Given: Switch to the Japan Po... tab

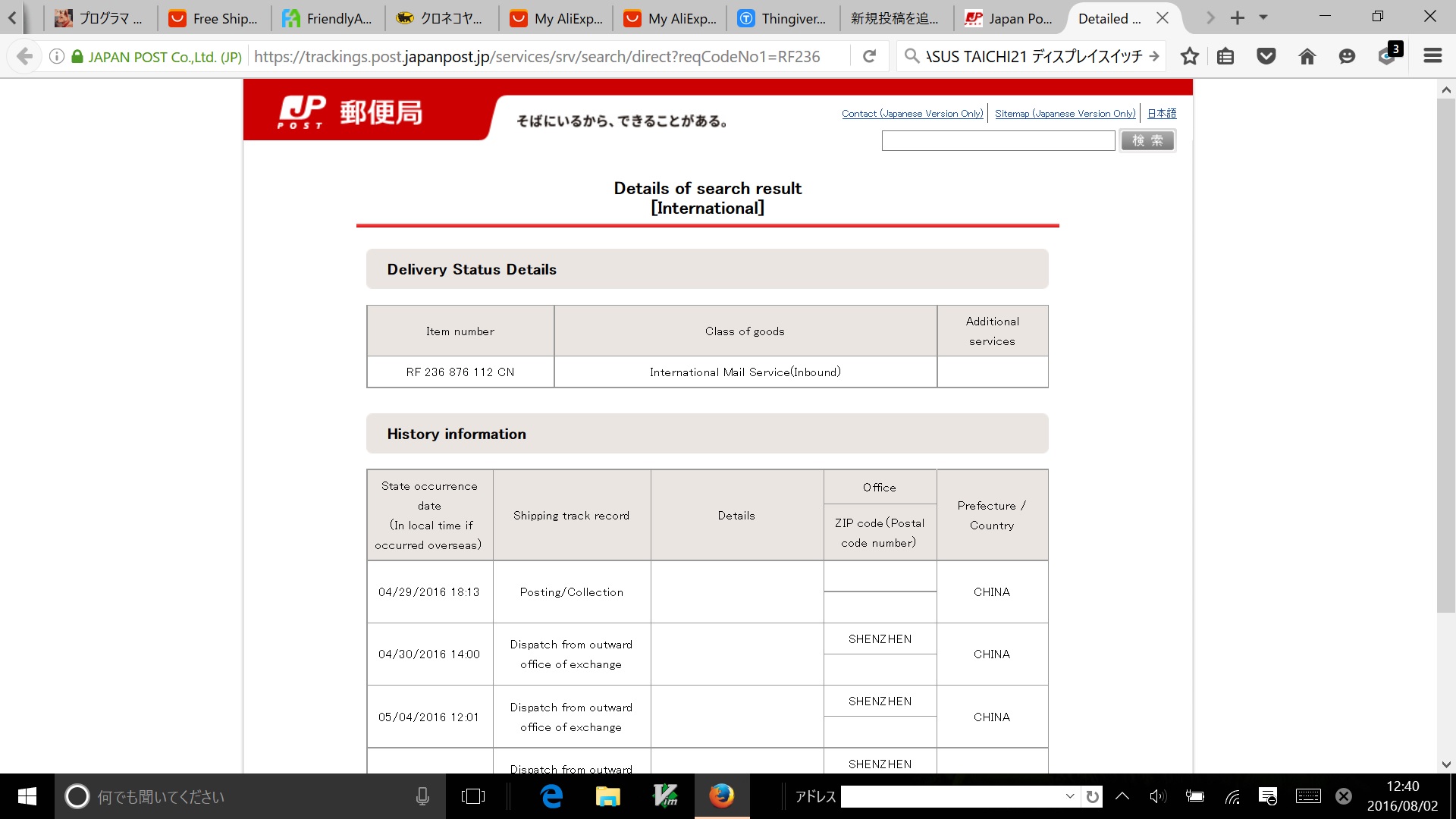Looking at the screenshot, I should click(1010, 18).
